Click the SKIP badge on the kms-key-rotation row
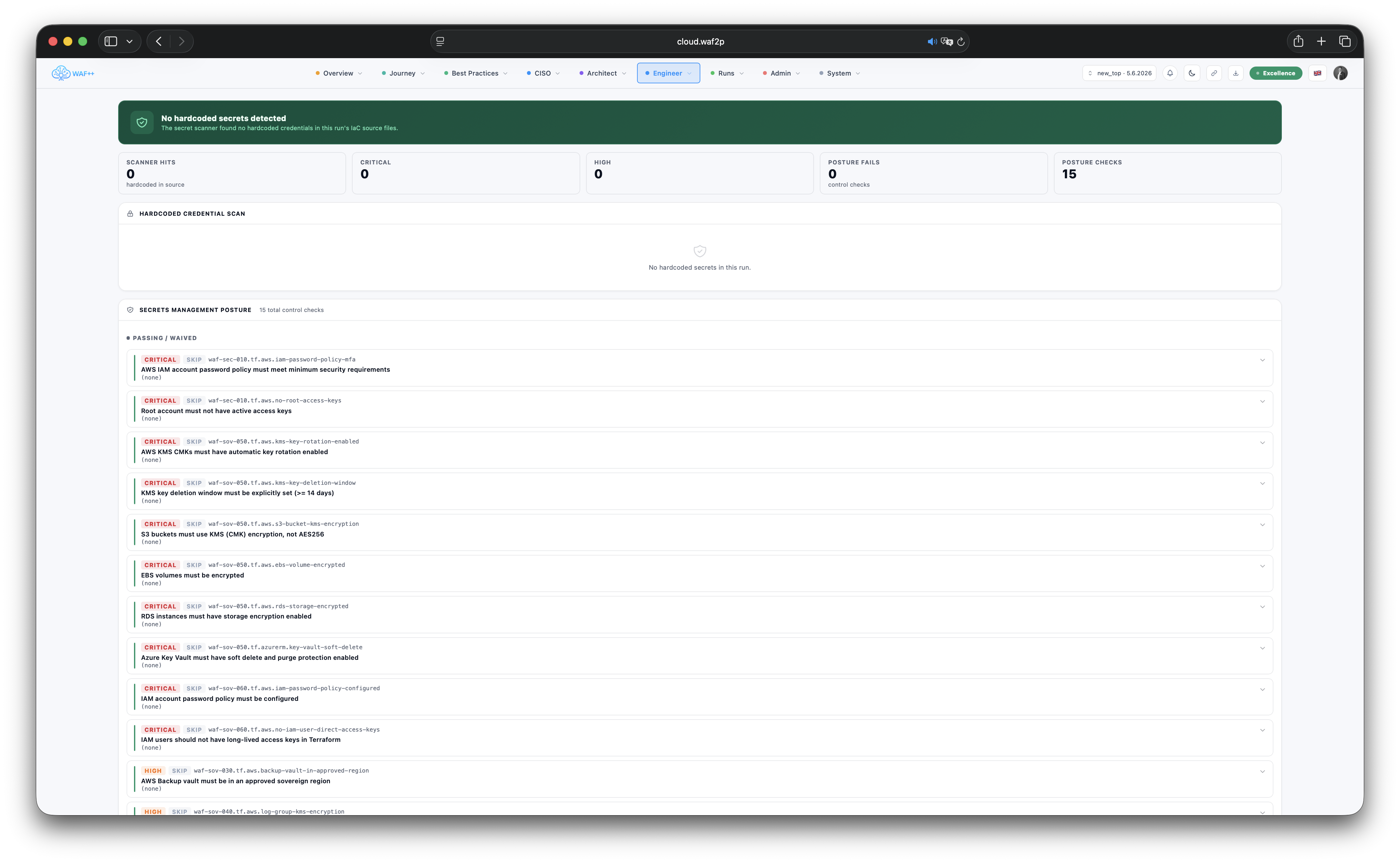1400x863 pixels. pyautogui.click(x=194, y=442)
